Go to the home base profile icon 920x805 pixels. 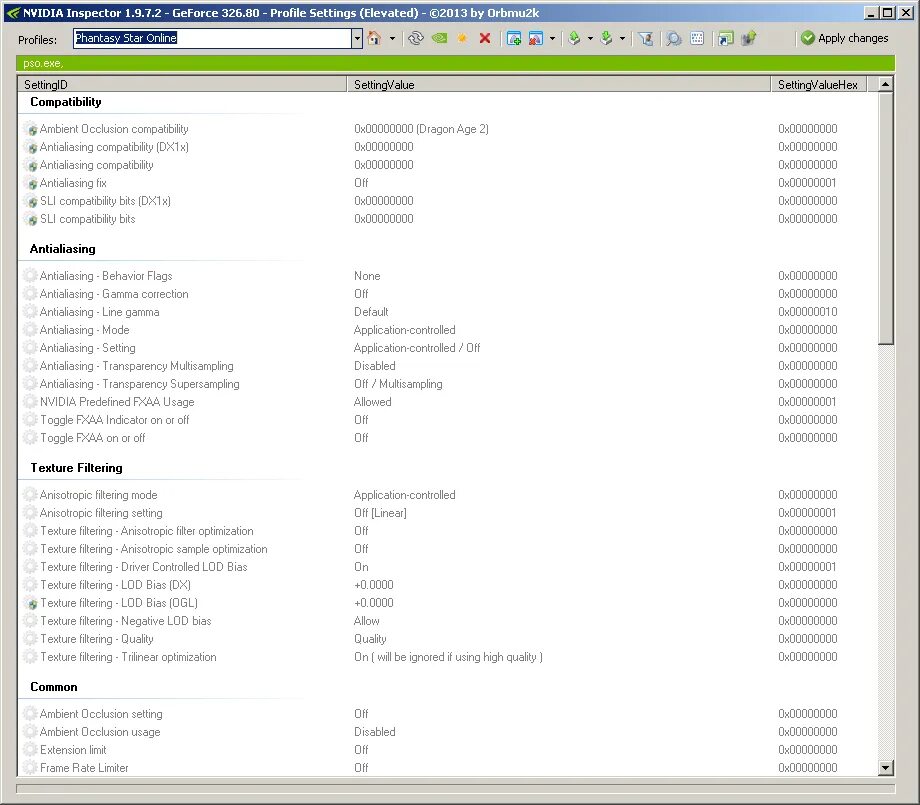tap(374, 39)
